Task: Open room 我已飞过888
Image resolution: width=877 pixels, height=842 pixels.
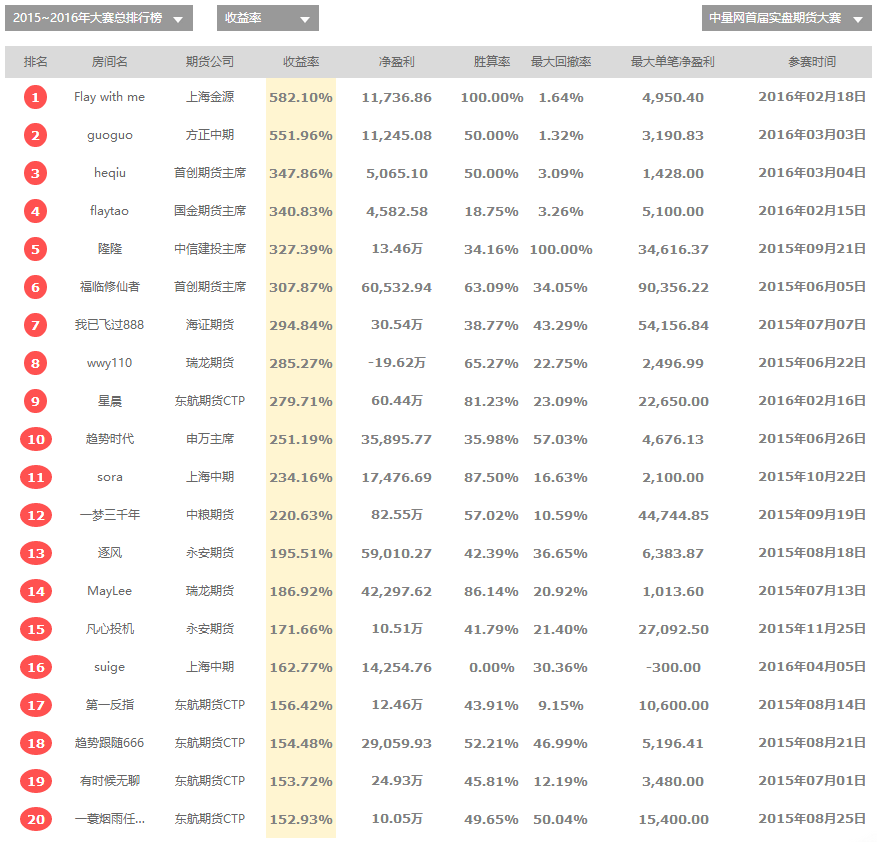Action: 110,325
